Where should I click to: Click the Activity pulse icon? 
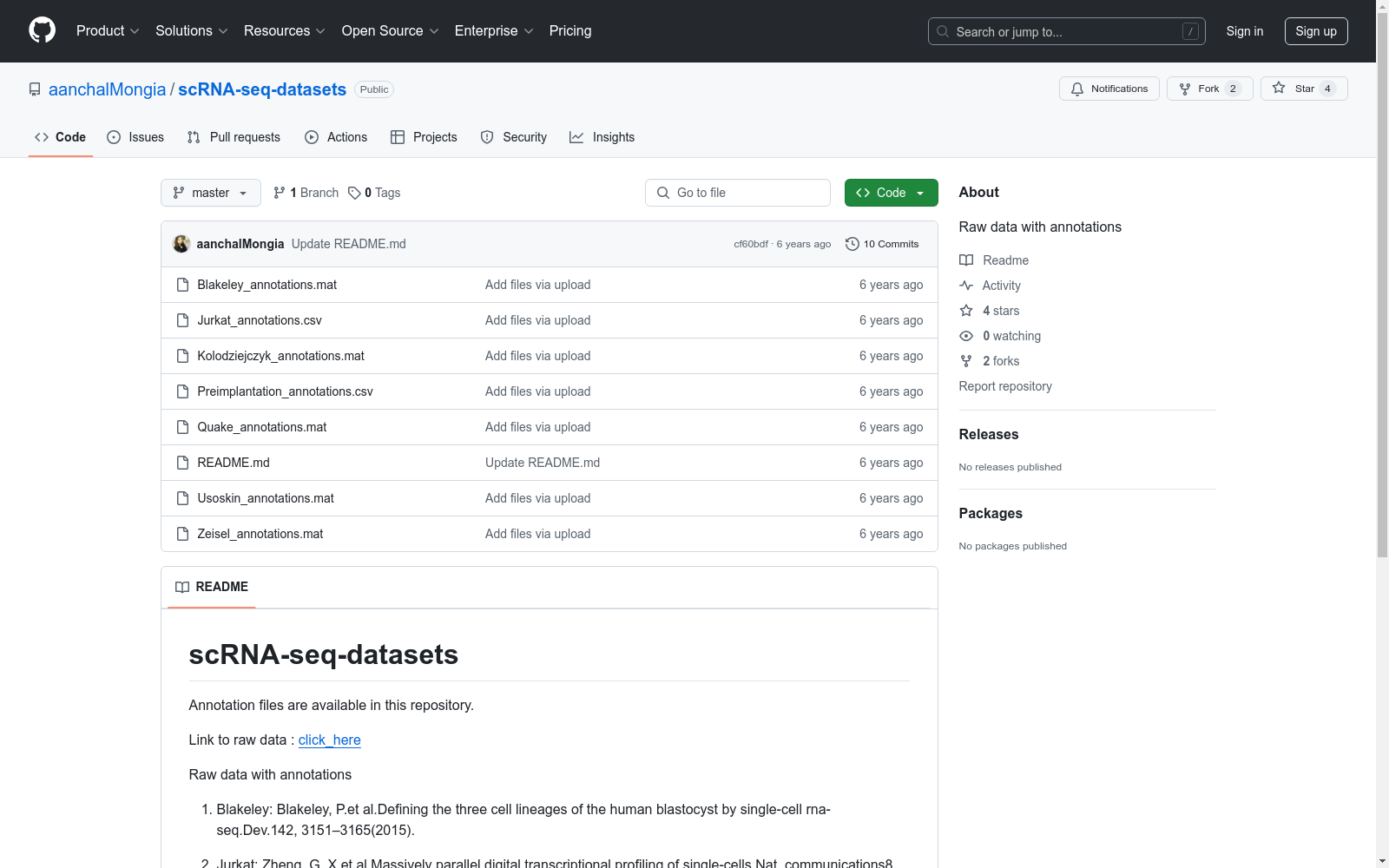click(x=966, y=286)
